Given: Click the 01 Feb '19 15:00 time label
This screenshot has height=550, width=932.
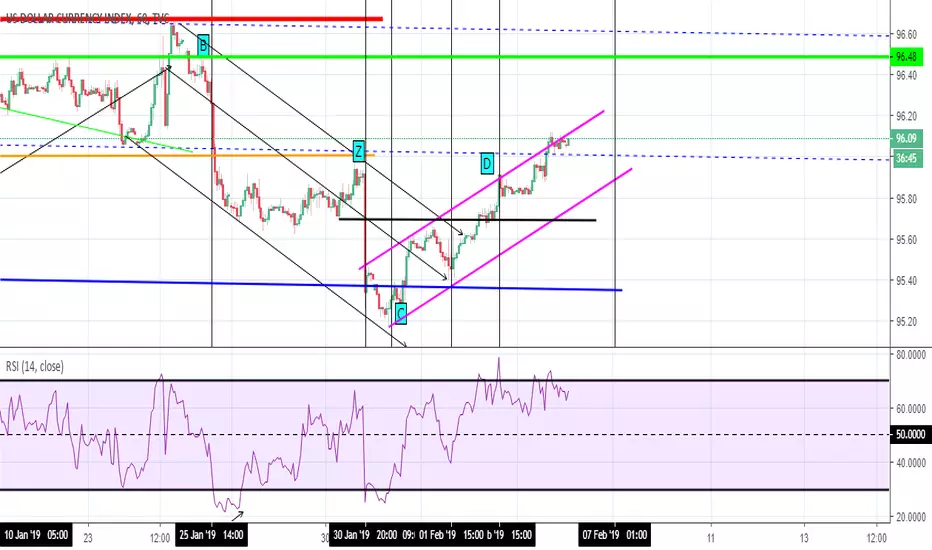Looking at the screenshot, I should pyautogui.click(x=451, y=535).
